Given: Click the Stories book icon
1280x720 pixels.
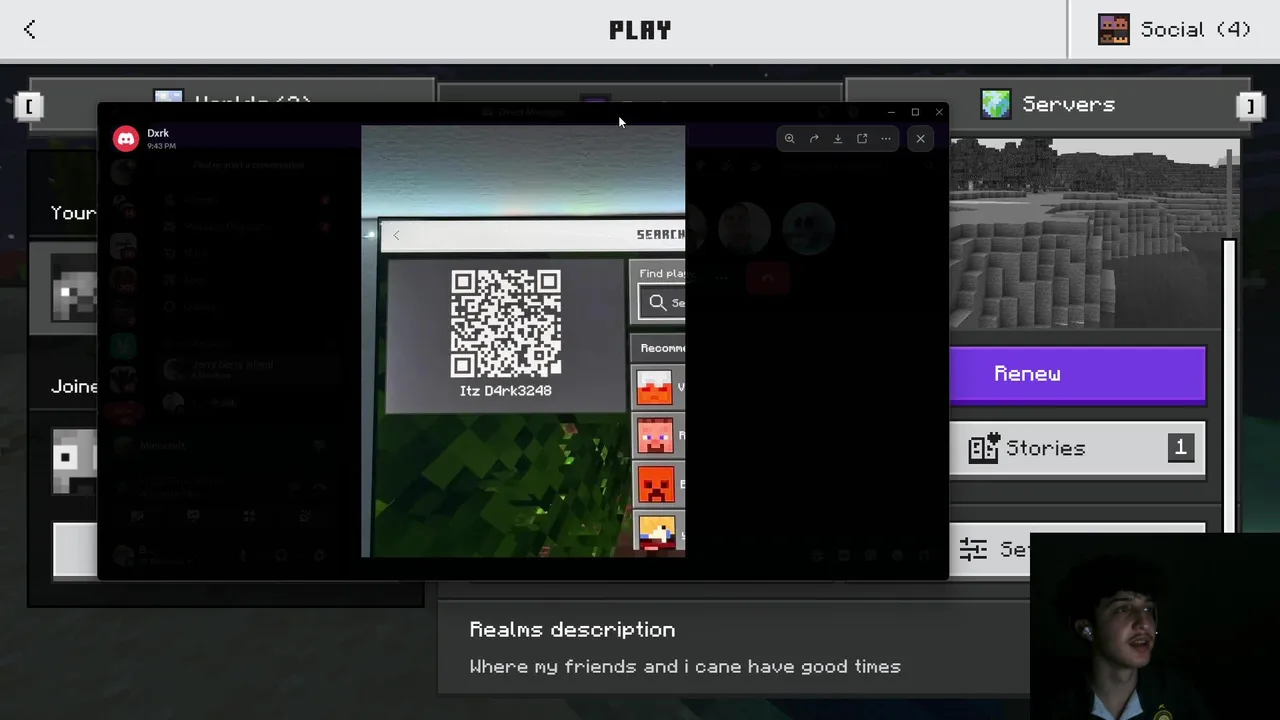Looking at the screenshot, I should click(x=983, y=448).
